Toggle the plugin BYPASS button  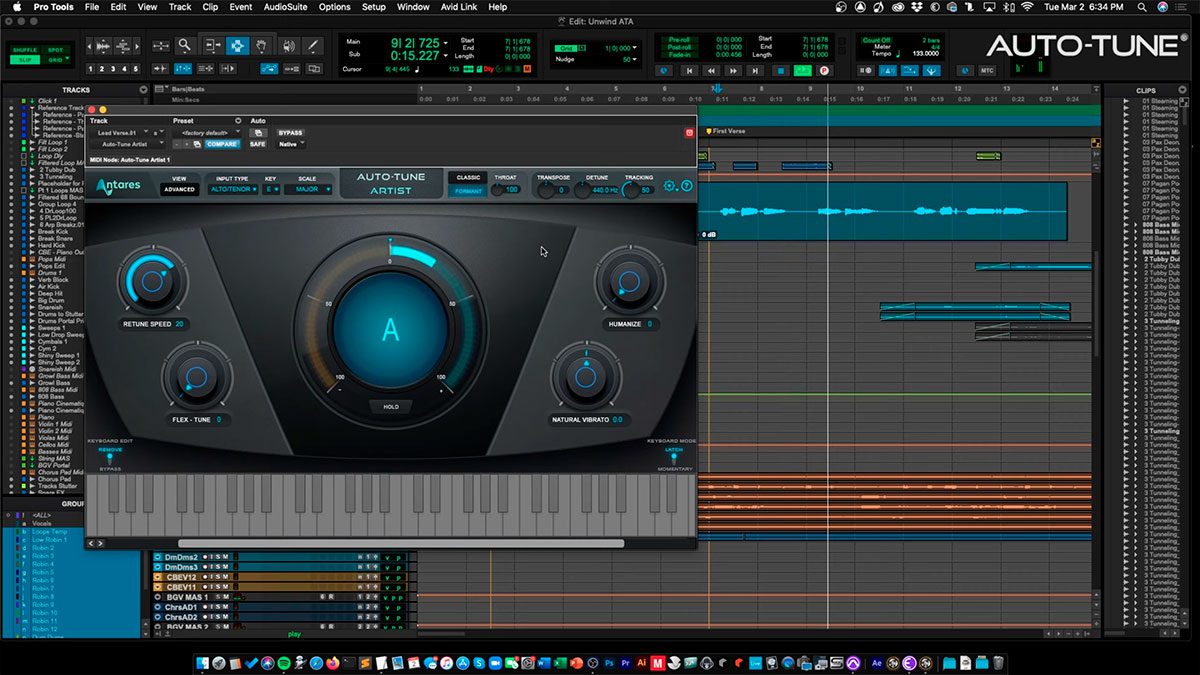(x=290, y=132)
